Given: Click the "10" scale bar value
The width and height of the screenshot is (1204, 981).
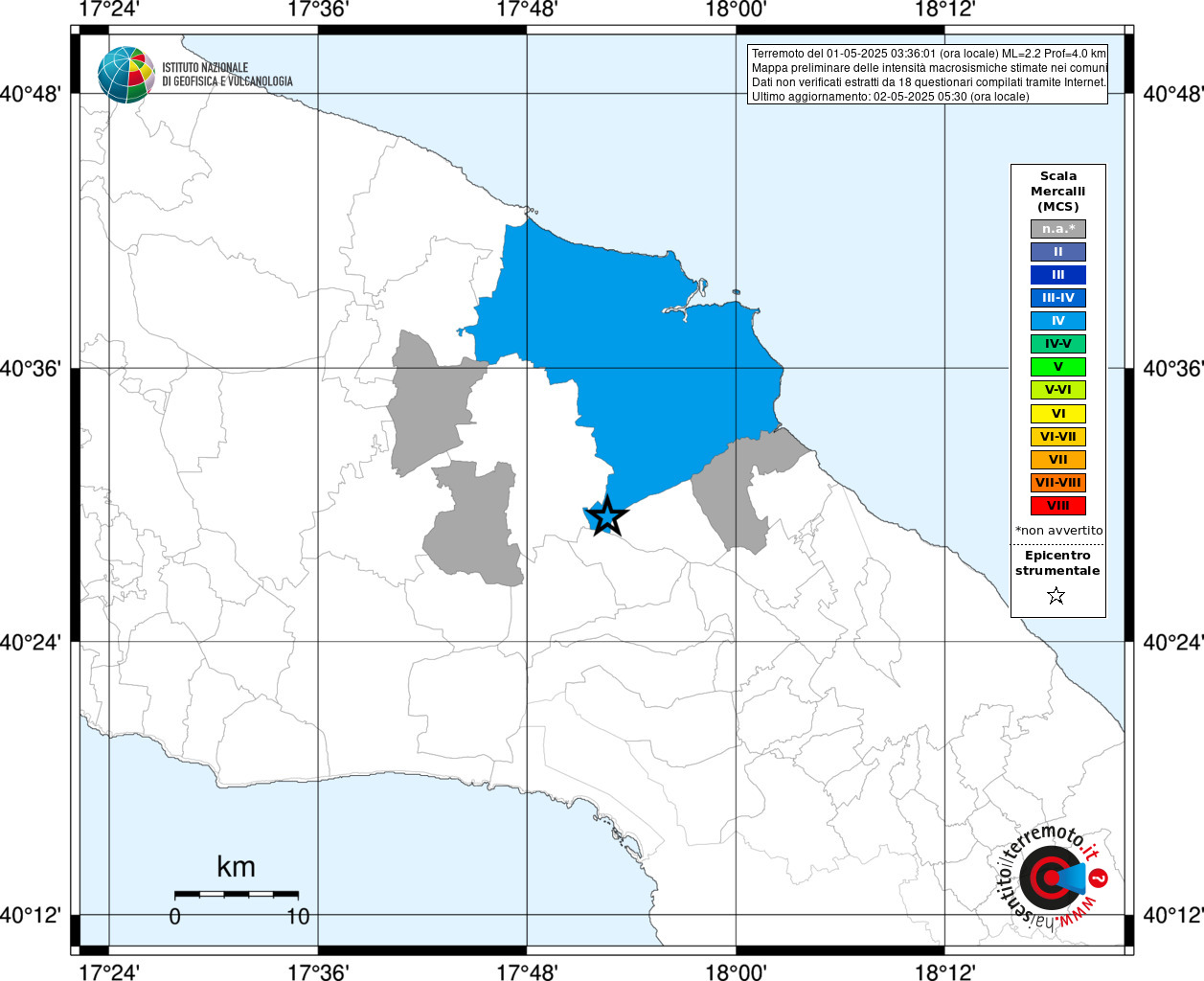Looking at the screenshot, I should tap(298, 917).
